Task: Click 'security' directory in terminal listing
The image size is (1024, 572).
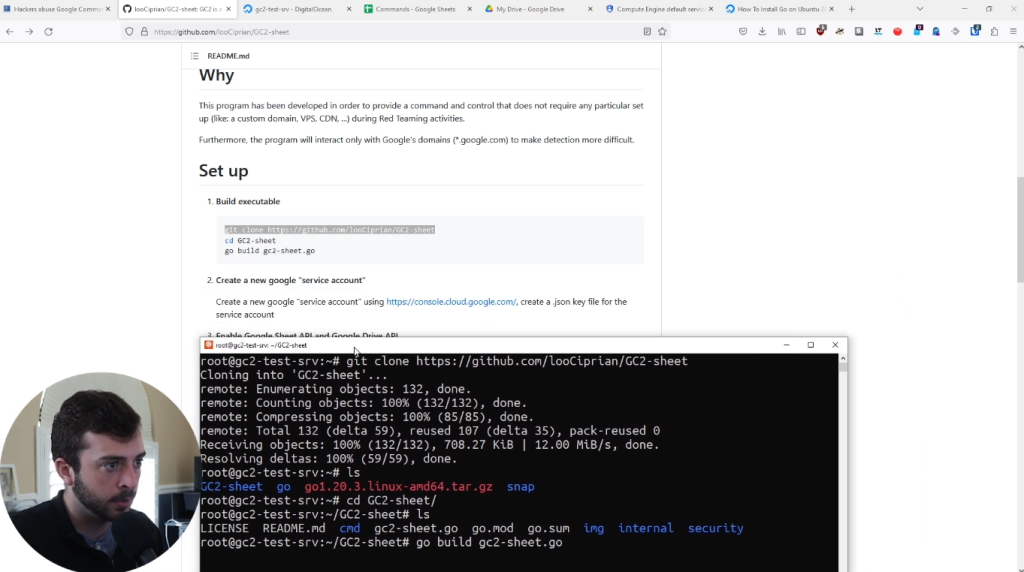Action: 716,528
